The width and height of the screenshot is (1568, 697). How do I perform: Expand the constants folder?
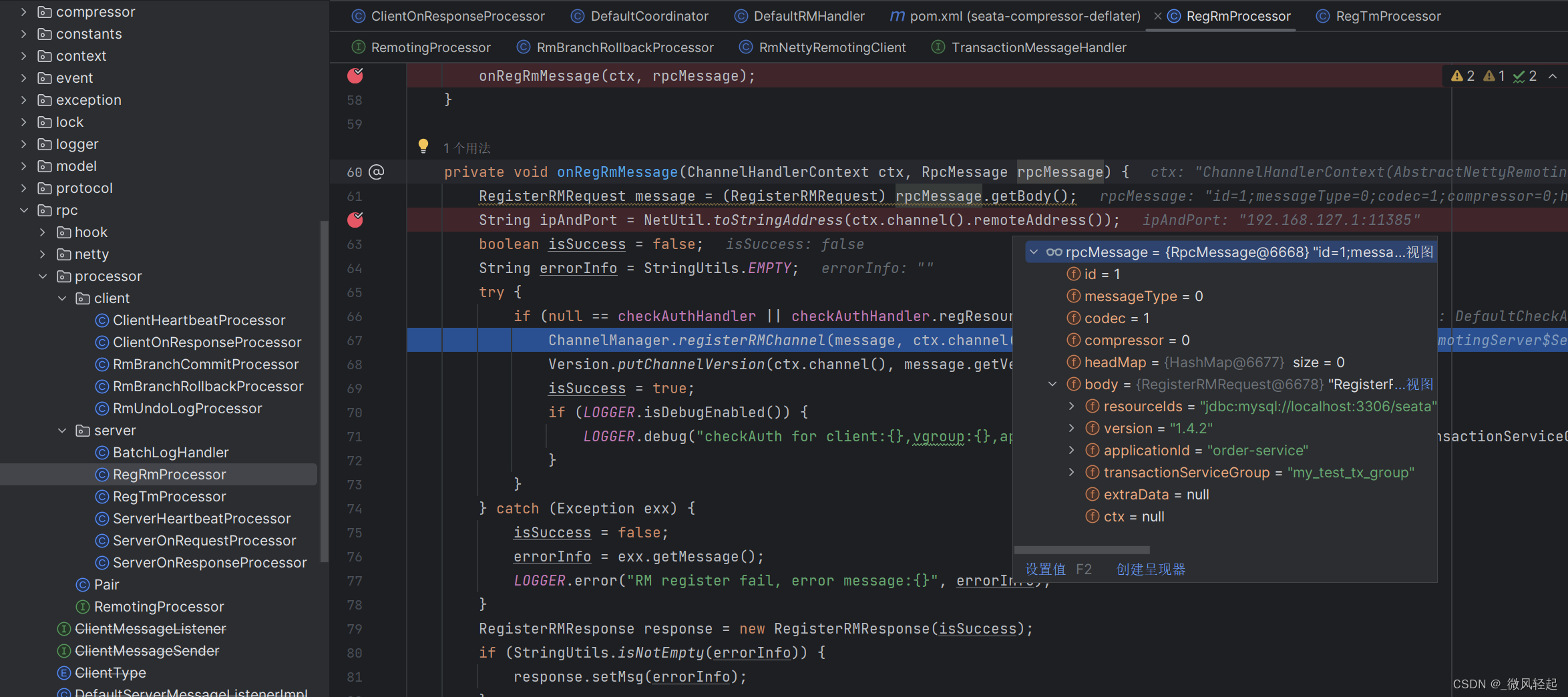coord(24,34)
